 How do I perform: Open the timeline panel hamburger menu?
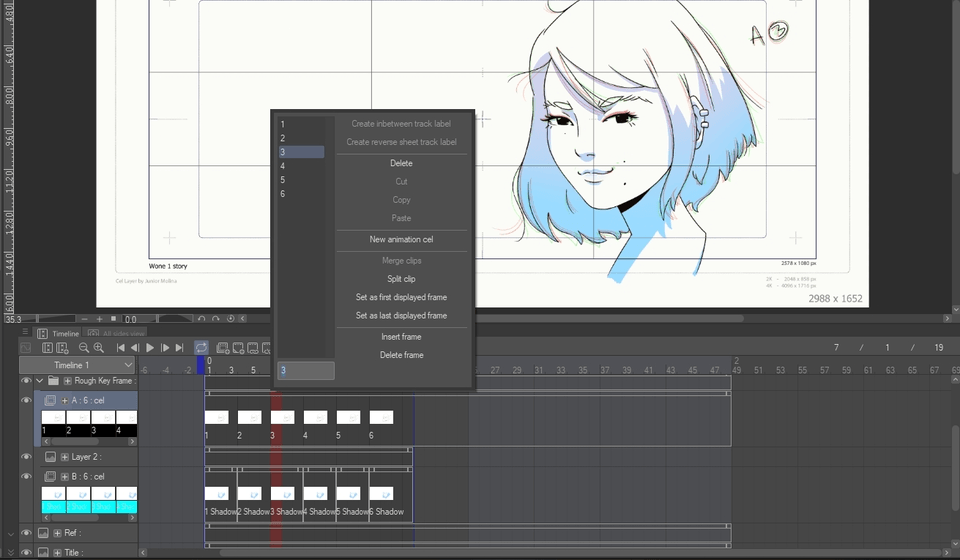25,332
